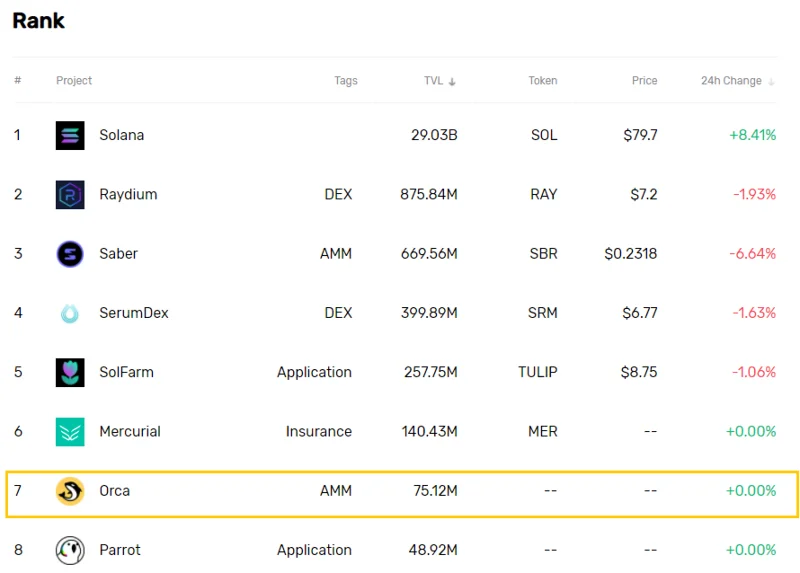Click the $0.2318 price
The image size is (800, 573).
pyautogui.click(x=631, y=254)
